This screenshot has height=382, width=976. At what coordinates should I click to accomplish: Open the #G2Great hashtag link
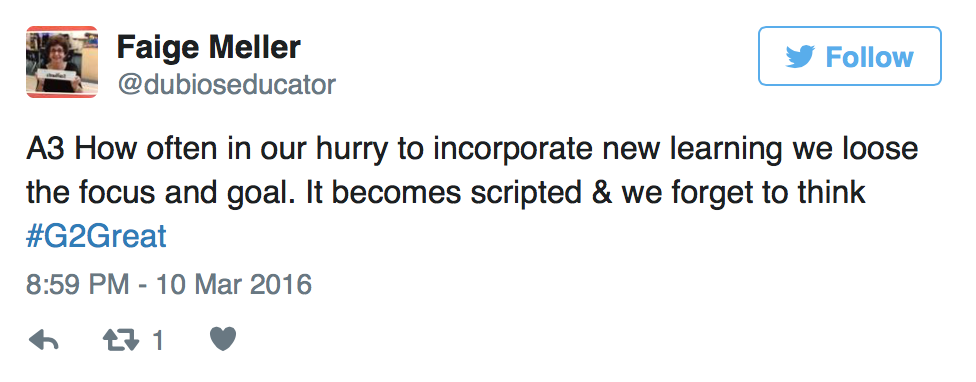pos(96,236)
